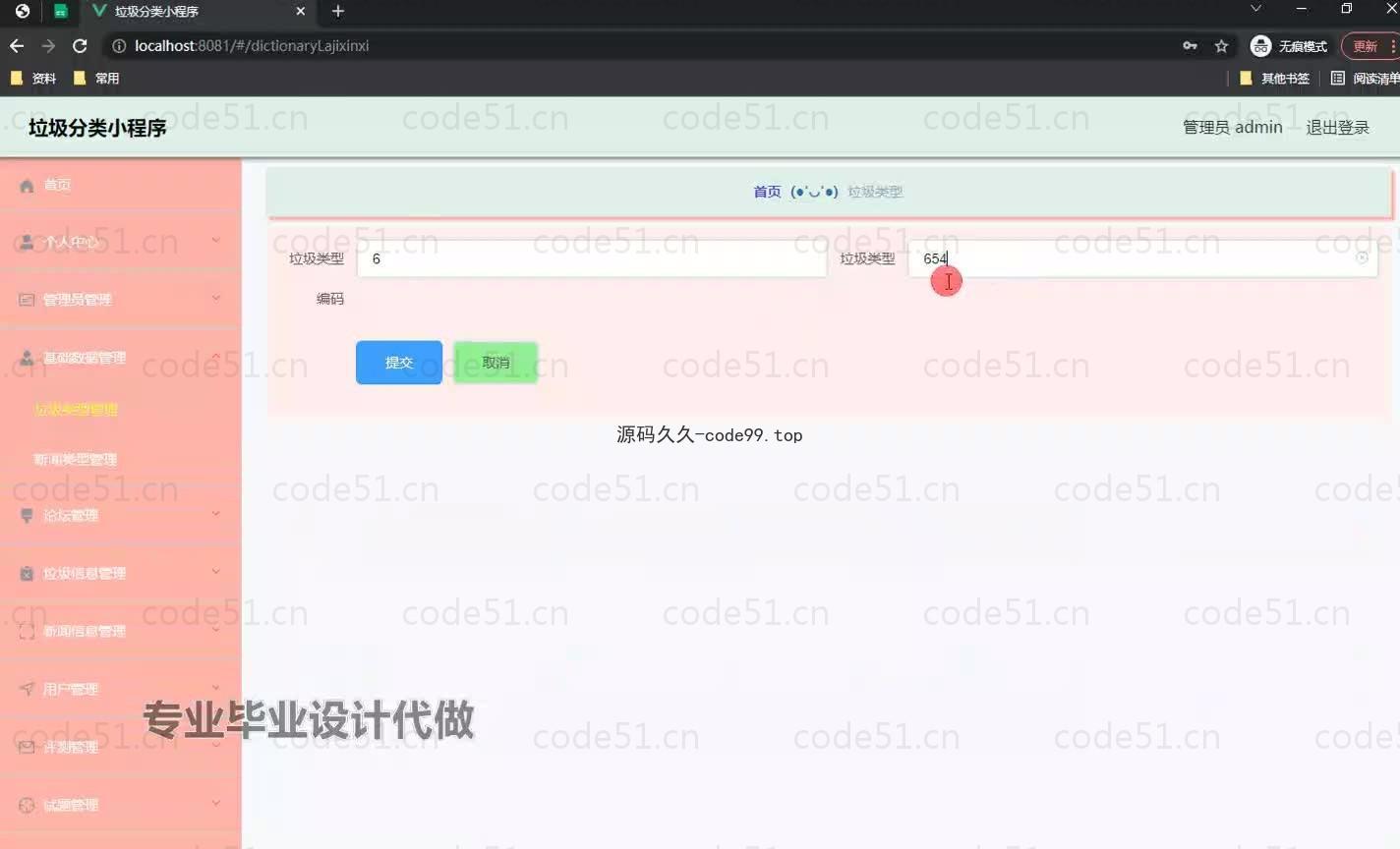Open the tab search chevron in title bar
Viewport: 1400px width, 849px height.
(1255, 9)
